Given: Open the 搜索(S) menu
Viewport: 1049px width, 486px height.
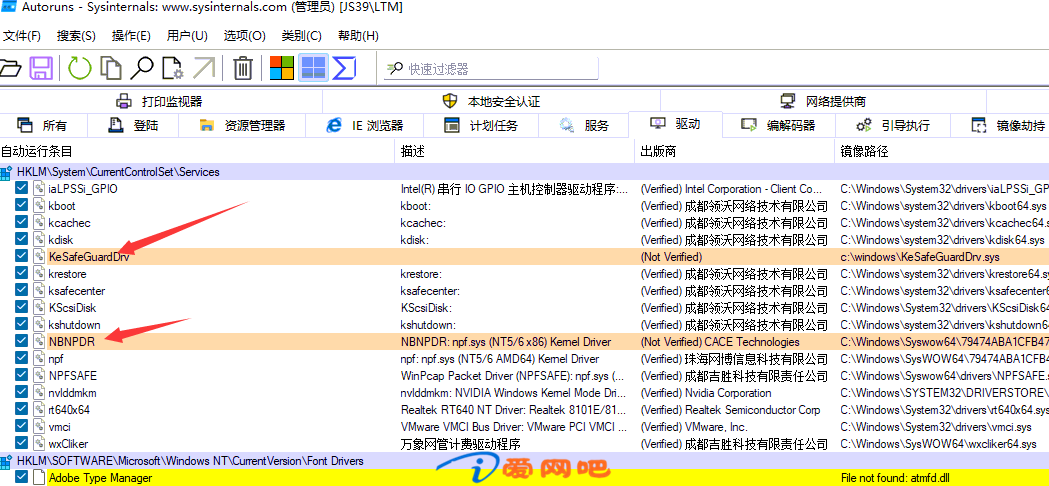Looking at the screenshot, I should coord(76,35).
